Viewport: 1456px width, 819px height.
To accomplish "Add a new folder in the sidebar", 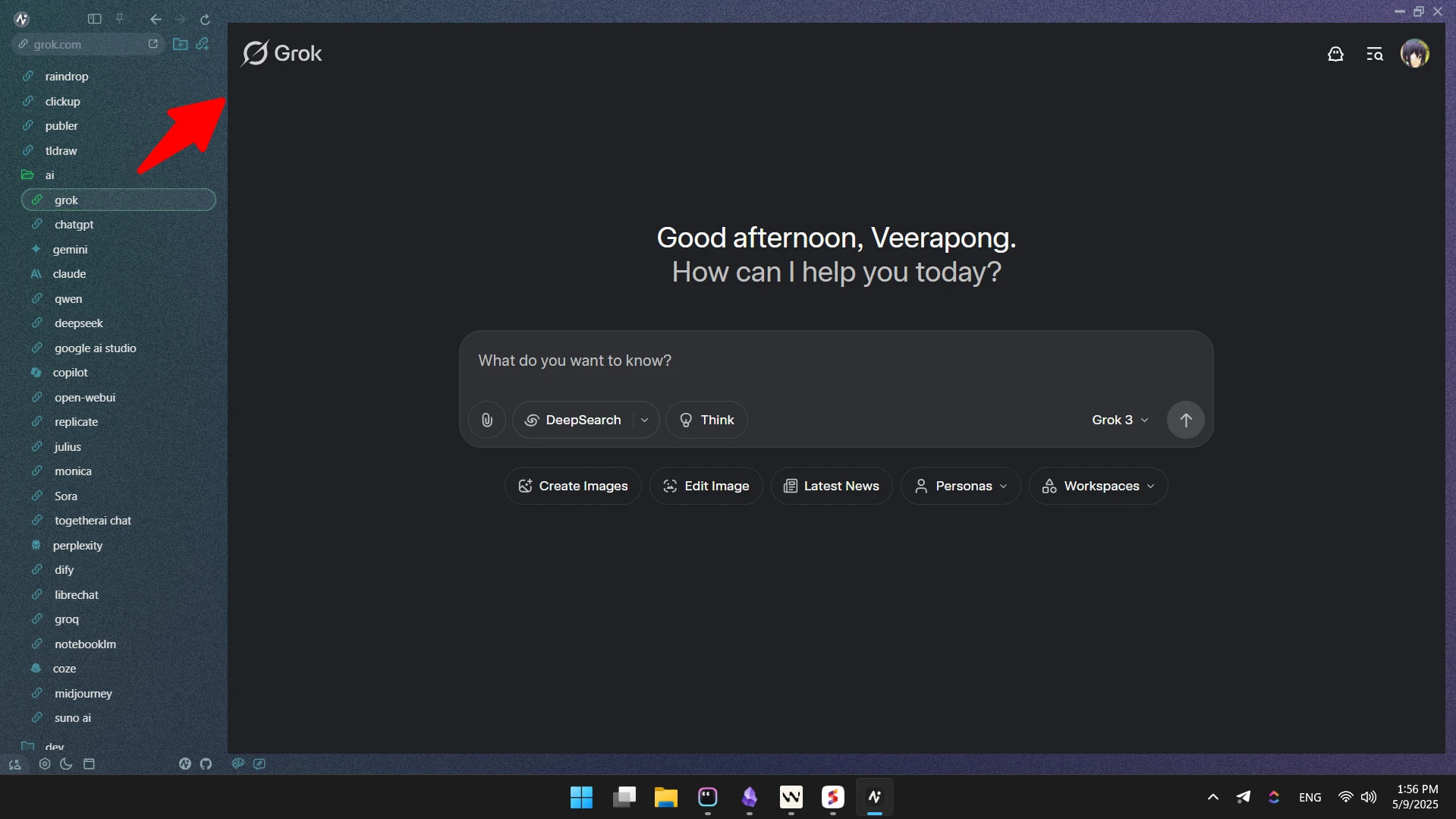I will [180, 44].
